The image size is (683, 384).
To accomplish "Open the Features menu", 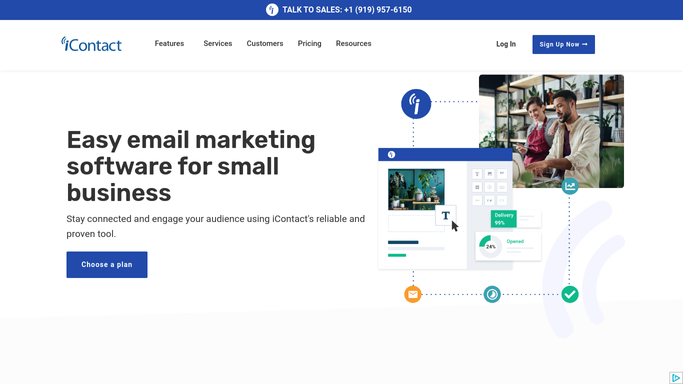I will coord(169,44).
